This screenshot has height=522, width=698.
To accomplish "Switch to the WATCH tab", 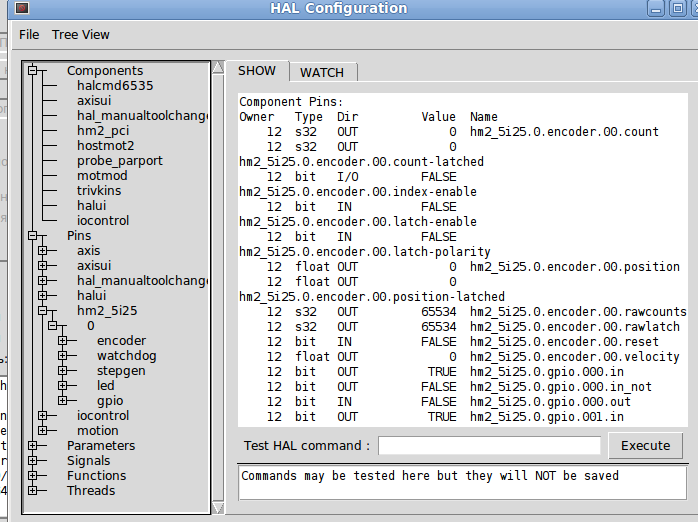I will pyautogui.click(x=322, y=73).
